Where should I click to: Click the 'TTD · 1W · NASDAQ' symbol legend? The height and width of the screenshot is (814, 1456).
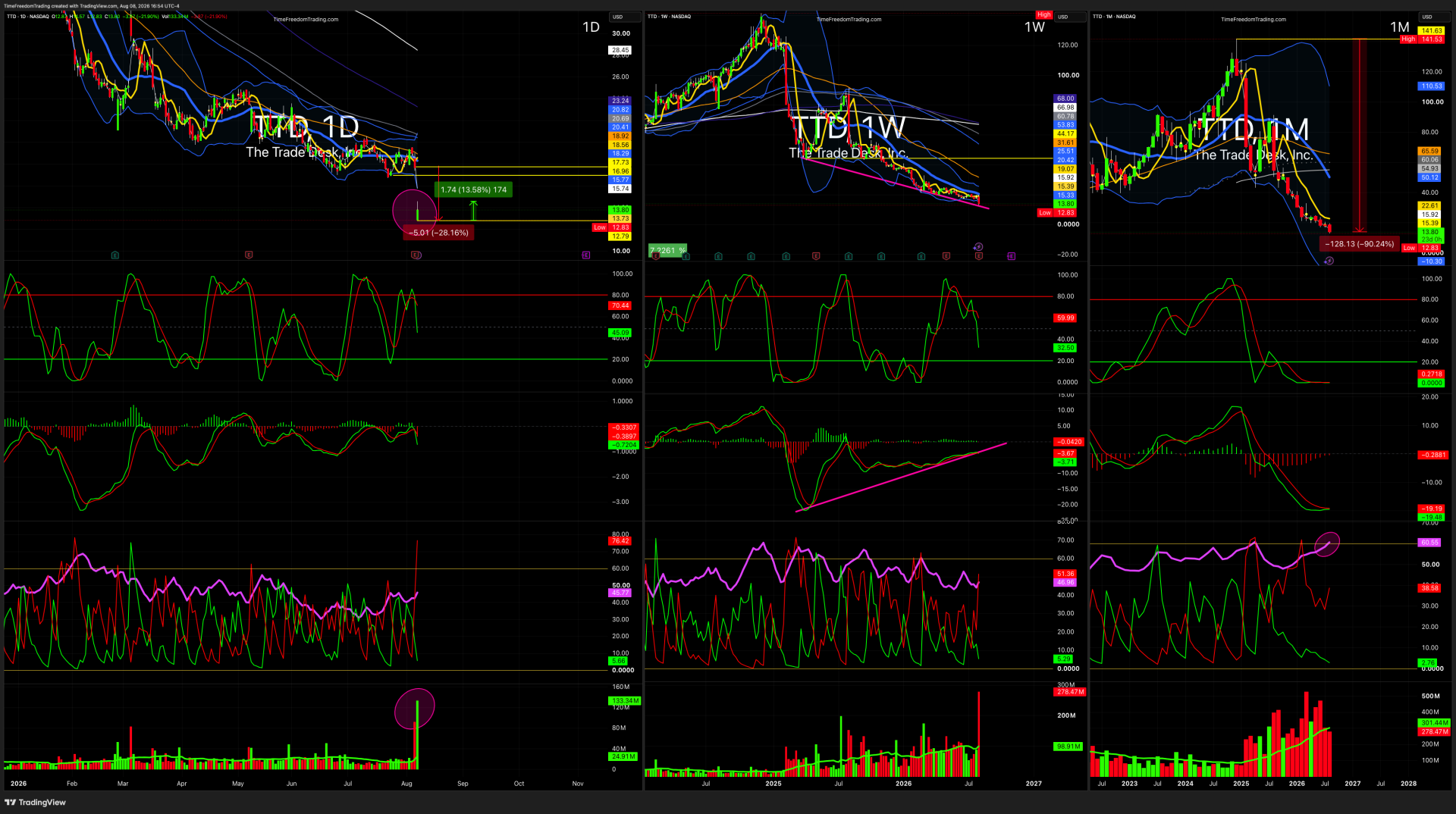tap(670, 17)
